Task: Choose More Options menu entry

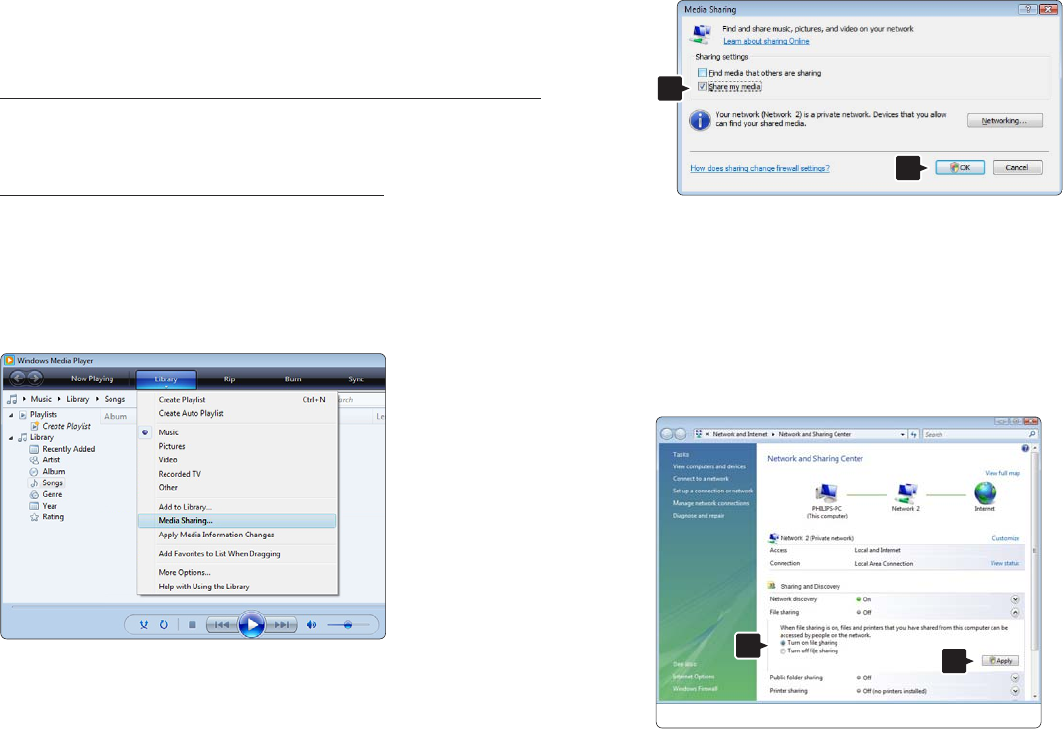Action: click(x=237, y=572)
